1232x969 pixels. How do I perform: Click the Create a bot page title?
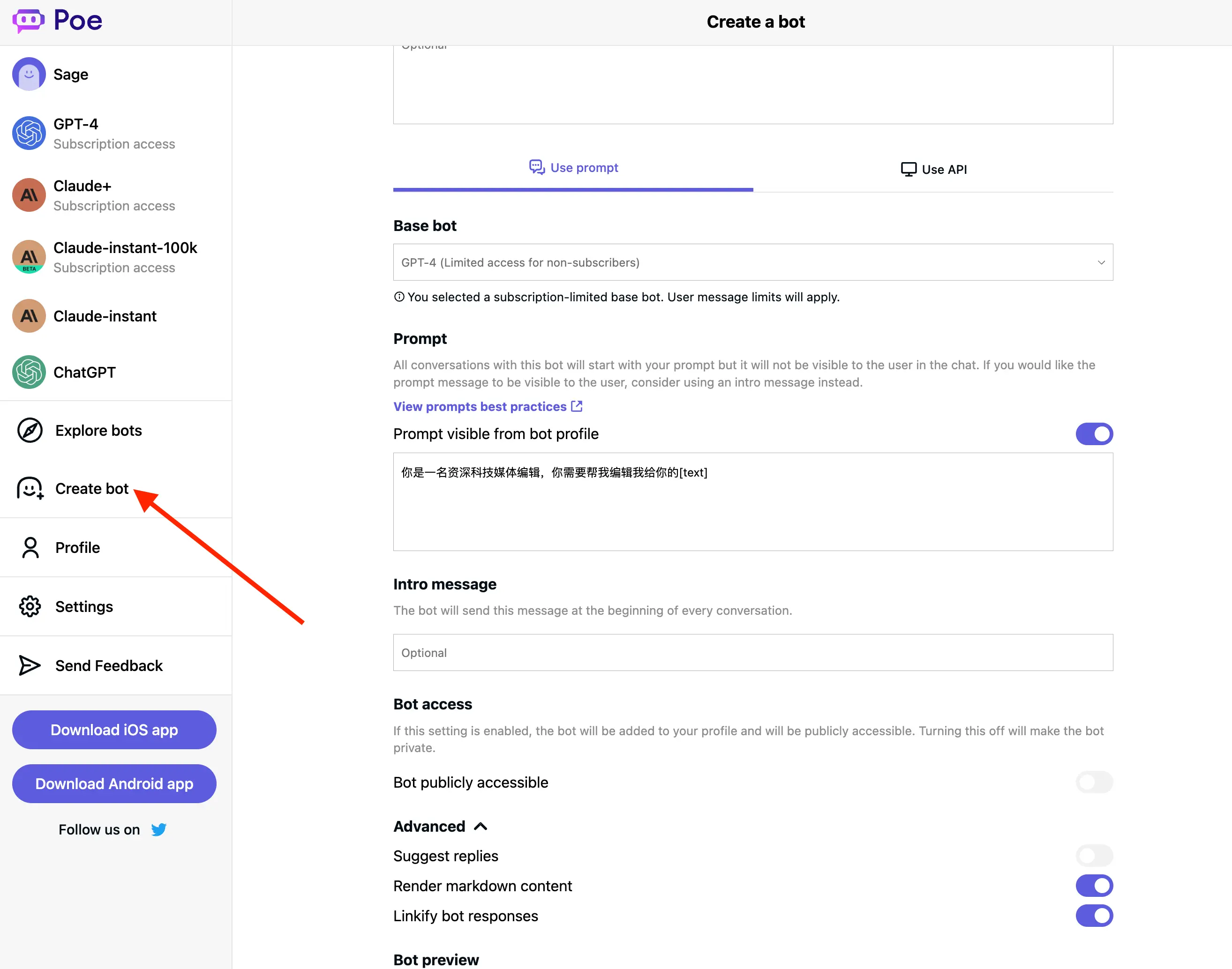pyautogui.click(x=755, y=22)
